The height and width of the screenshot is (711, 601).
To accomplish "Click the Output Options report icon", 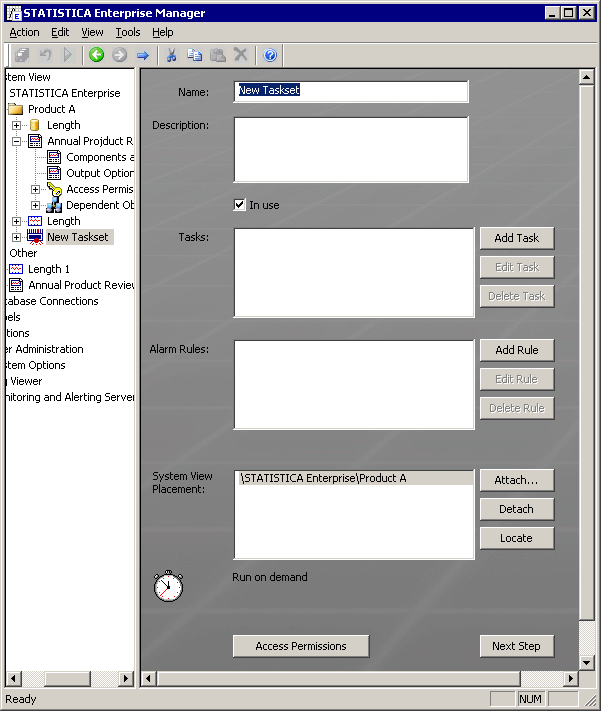I will (x=54, y=173).
